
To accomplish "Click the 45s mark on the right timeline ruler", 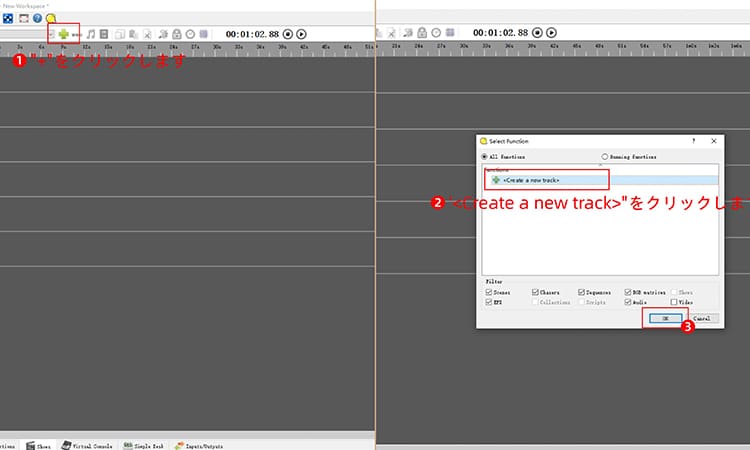I will click(577, 46).
